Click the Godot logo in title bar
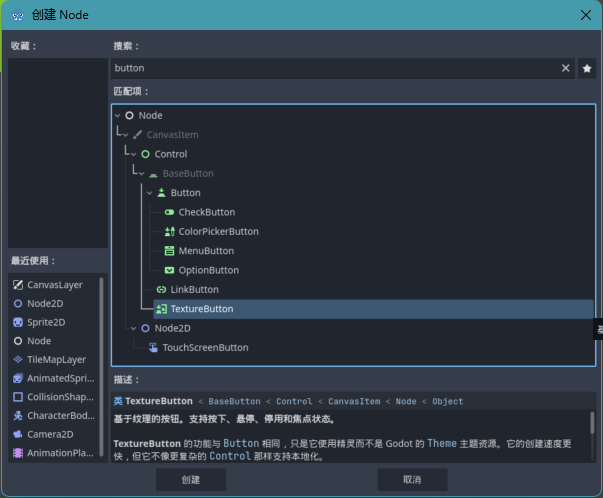This screenshot has height=498, width=603. 18,15
